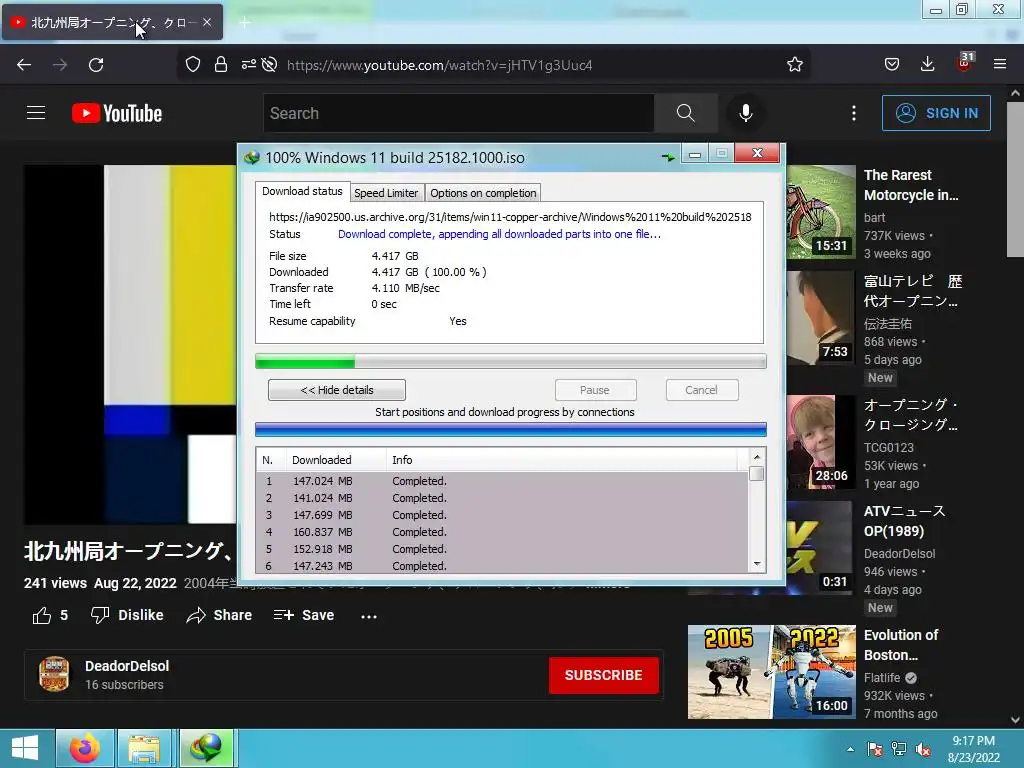Switch to Firefox in the taskbar
The image size is (1024, 768).
click(x=85, y=748)
